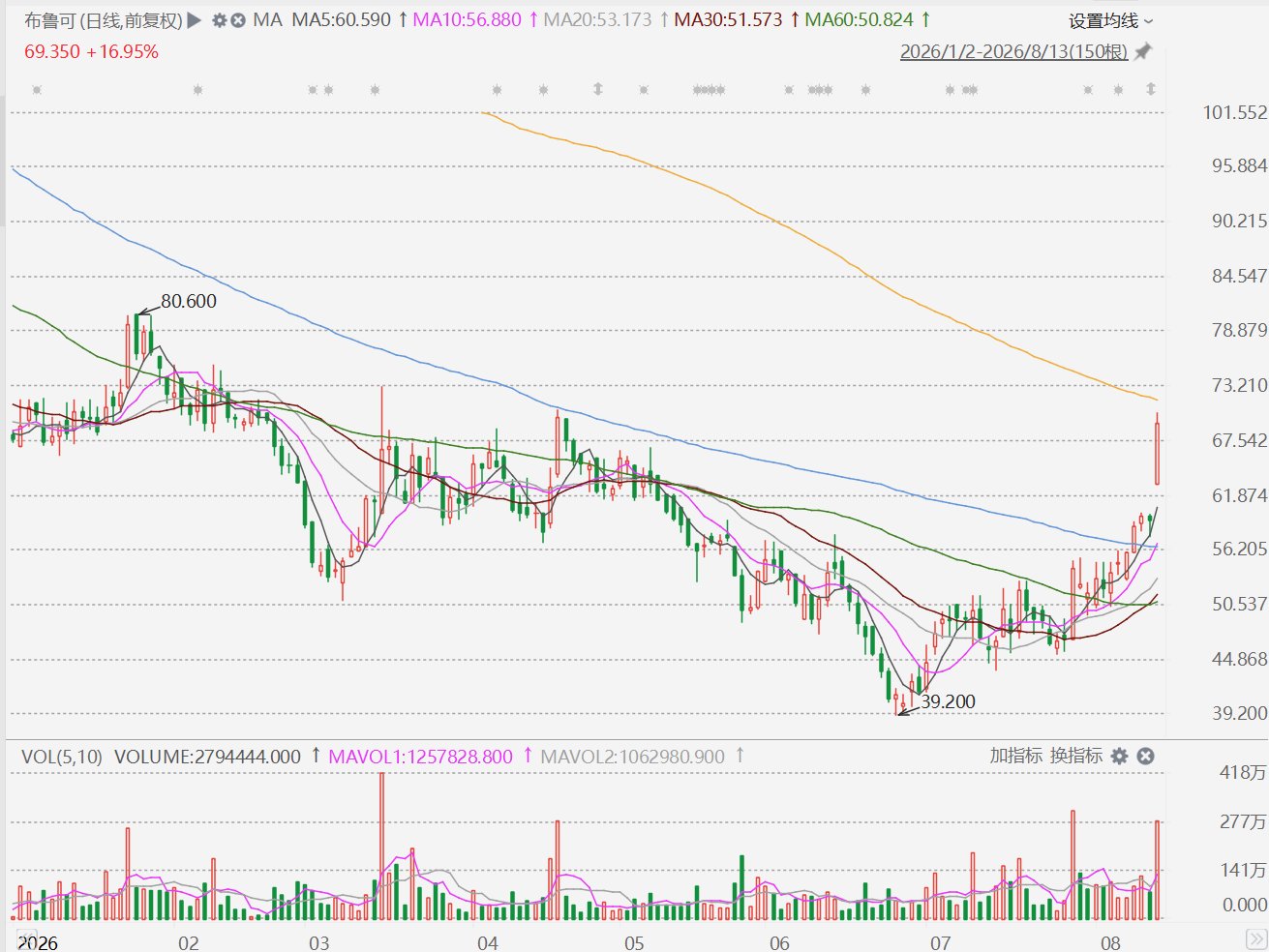Click the 02 month label on time axis

point(189,943)
